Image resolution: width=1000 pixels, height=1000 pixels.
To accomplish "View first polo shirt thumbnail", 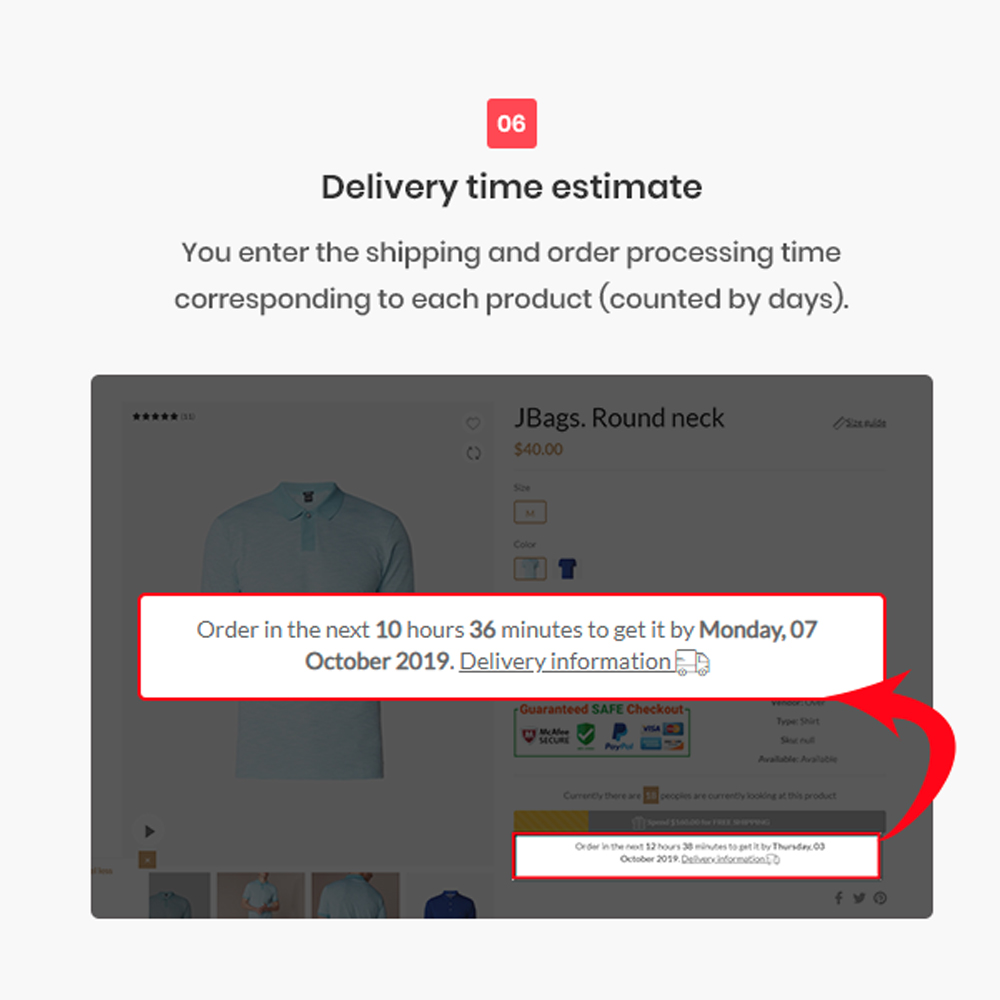I will click(x=179, y=895).
